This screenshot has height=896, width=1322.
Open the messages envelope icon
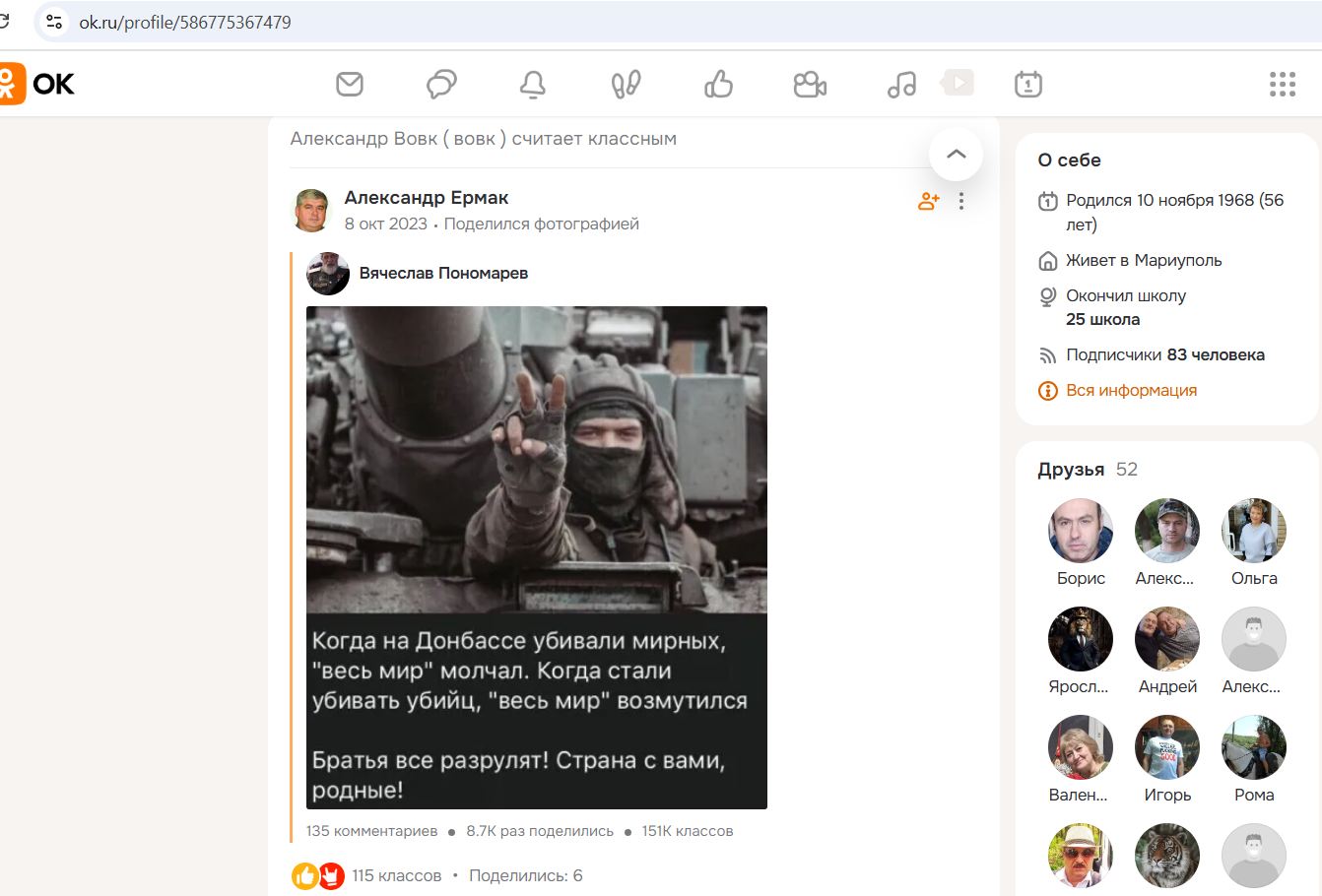pos(350,85)
